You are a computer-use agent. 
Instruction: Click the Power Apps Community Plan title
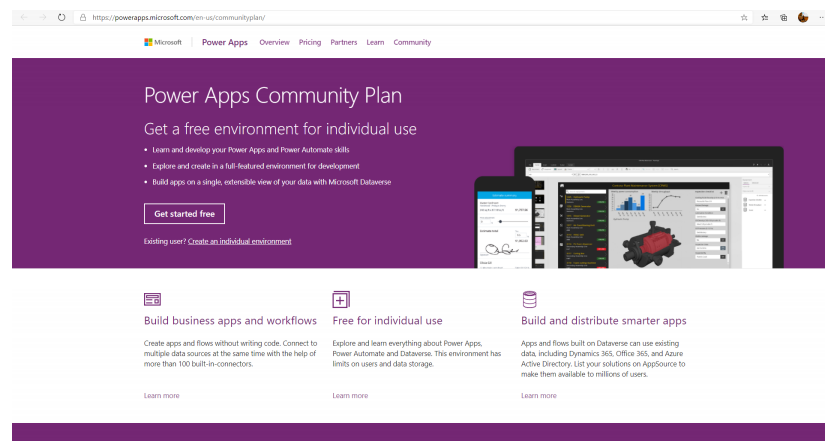pos(273,96)
